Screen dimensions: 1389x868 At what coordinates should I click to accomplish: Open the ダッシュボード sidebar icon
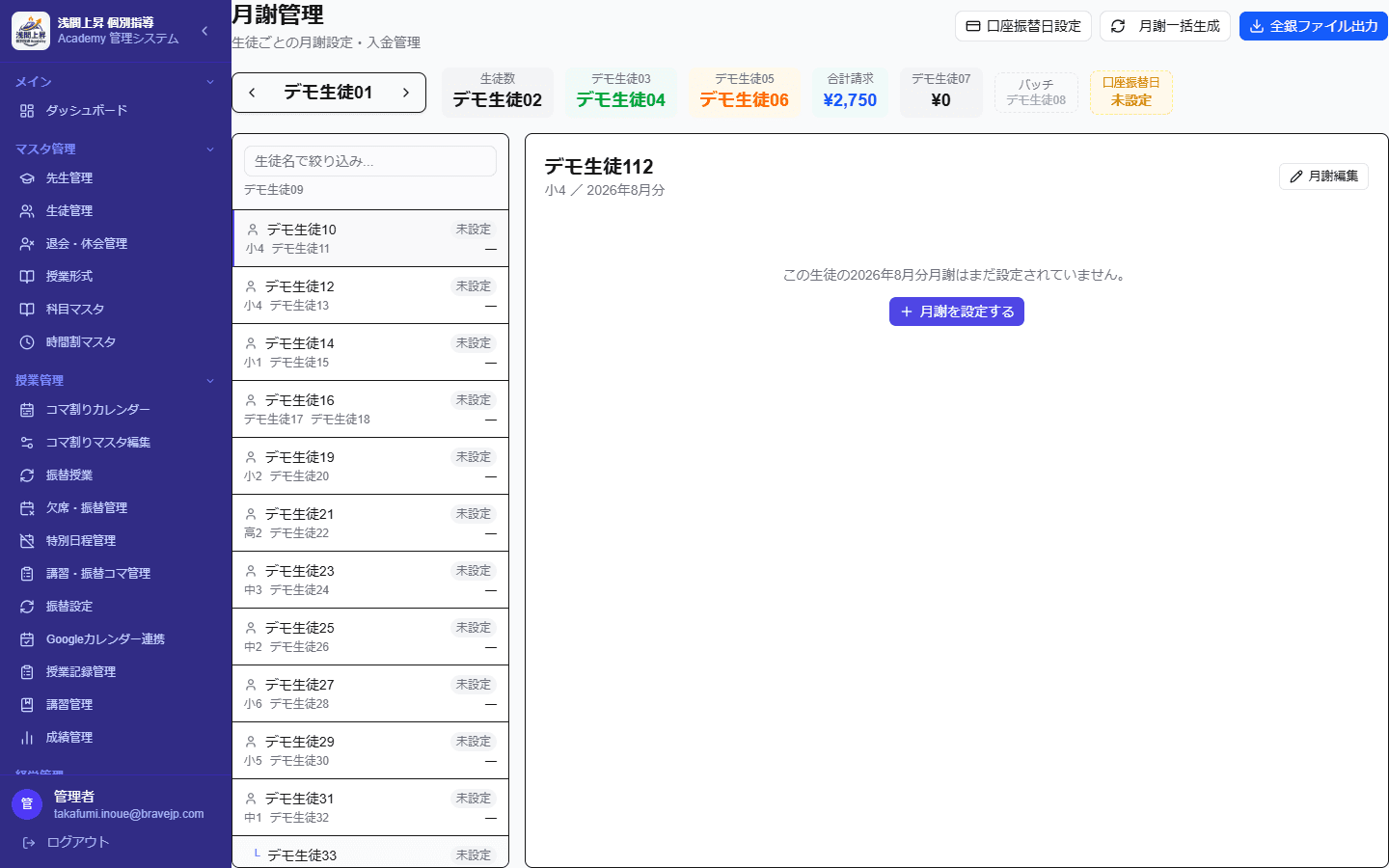27,111
